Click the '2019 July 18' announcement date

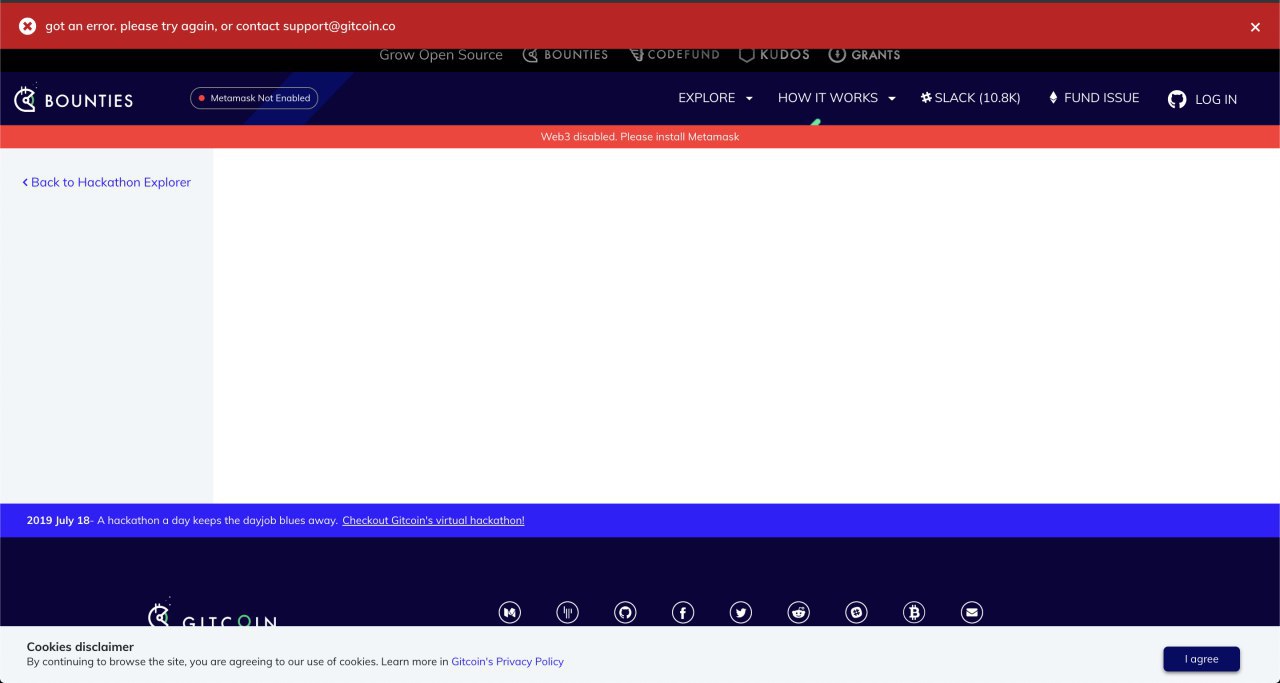(58, 520)
